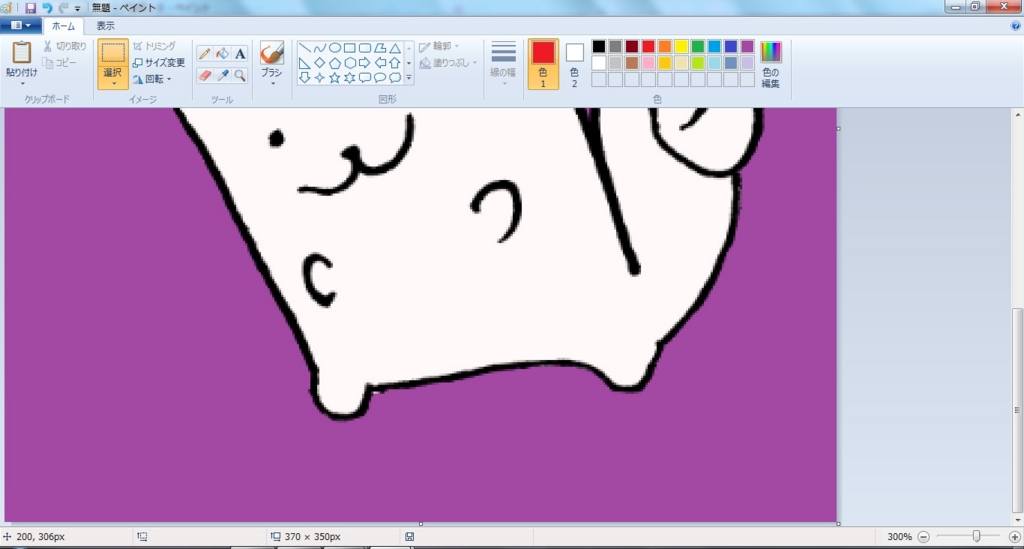Image resolution: width=1024 pixels, height=549 pixels.
Task: Click the vertical scrollbar thumb
Action: tap(1017, 411)
